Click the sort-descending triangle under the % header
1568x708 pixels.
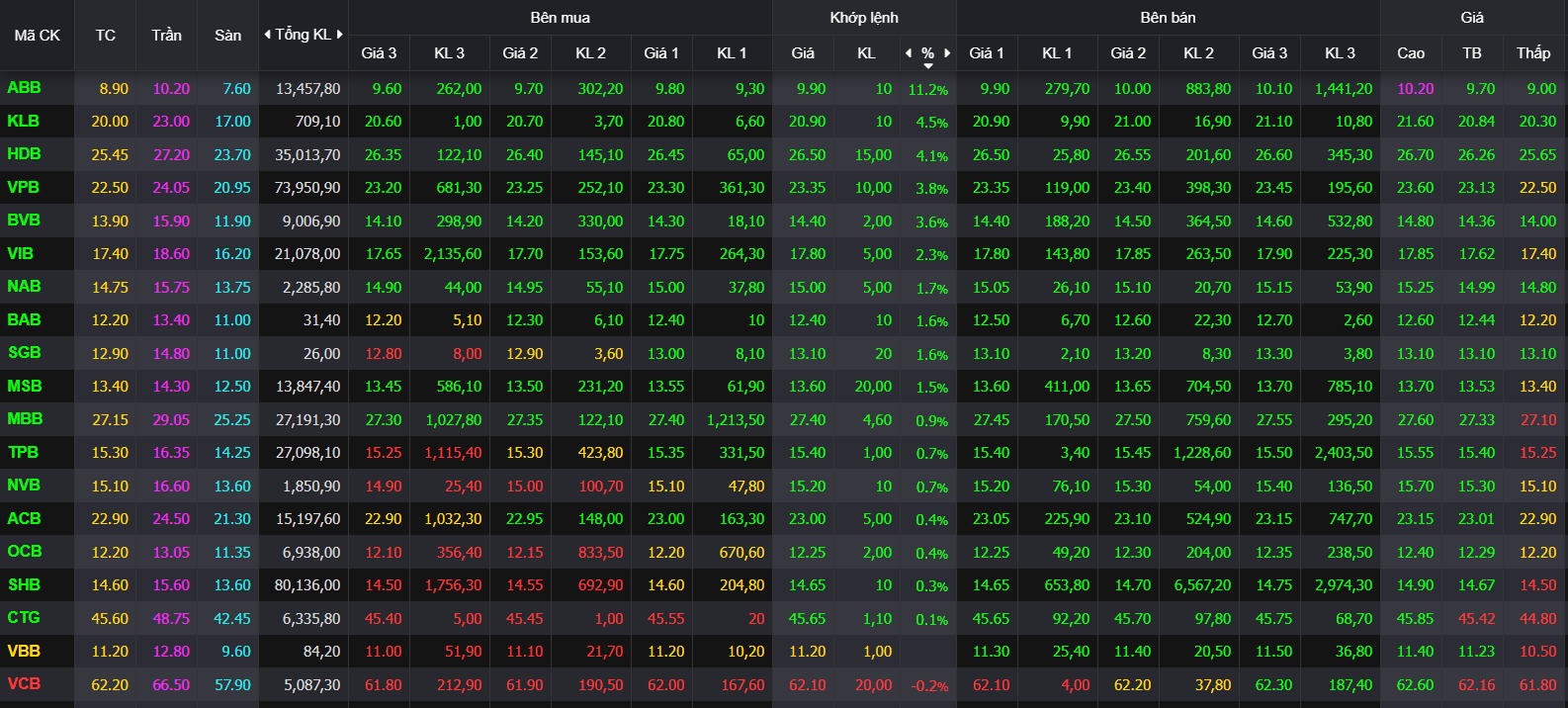pyautogui.click(x=928, y=66)
